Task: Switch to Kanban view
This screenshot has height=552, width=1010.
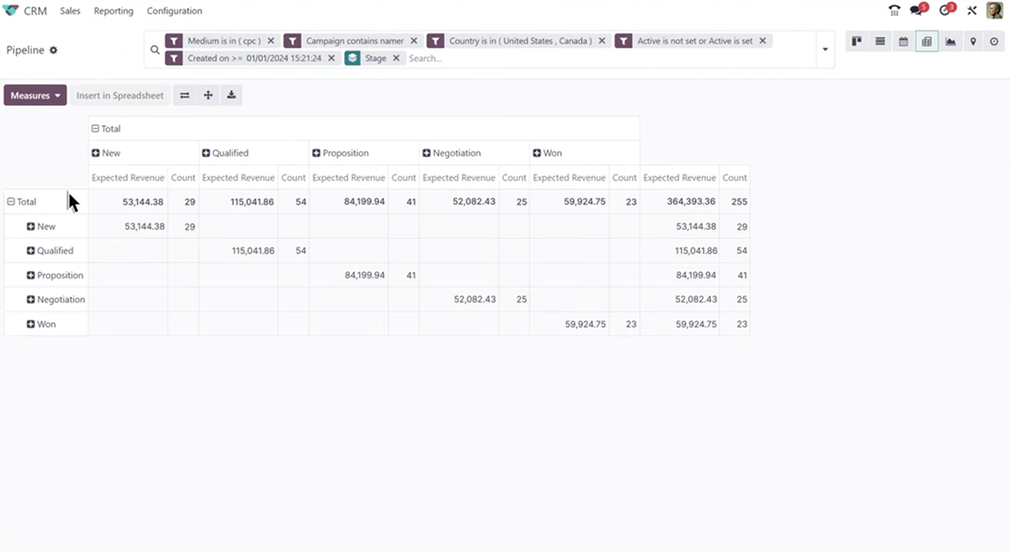Action: tap(857, 42)
